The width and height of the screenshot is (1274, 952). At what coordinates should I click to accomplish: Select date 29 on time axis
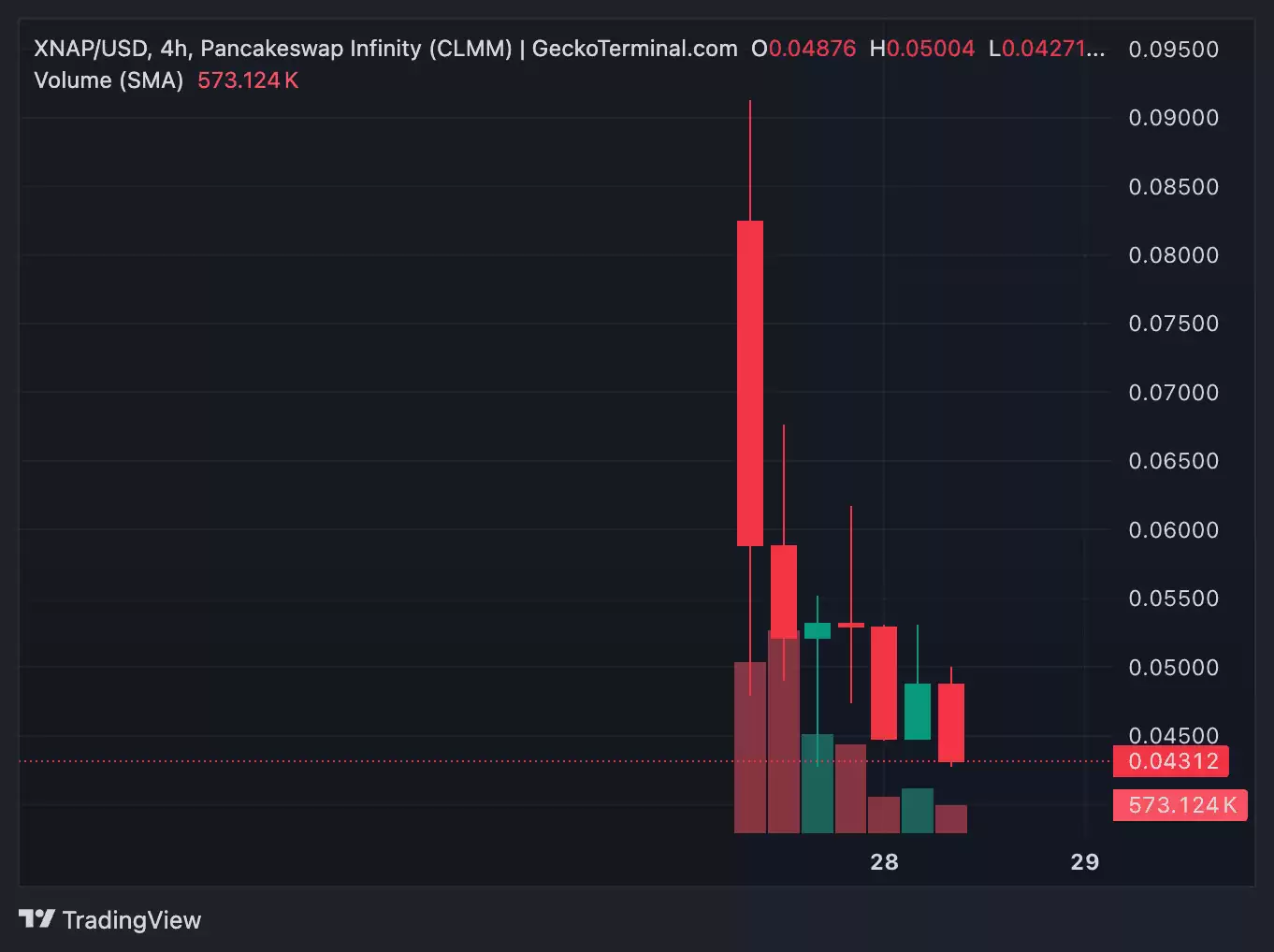click(1084, 862)
